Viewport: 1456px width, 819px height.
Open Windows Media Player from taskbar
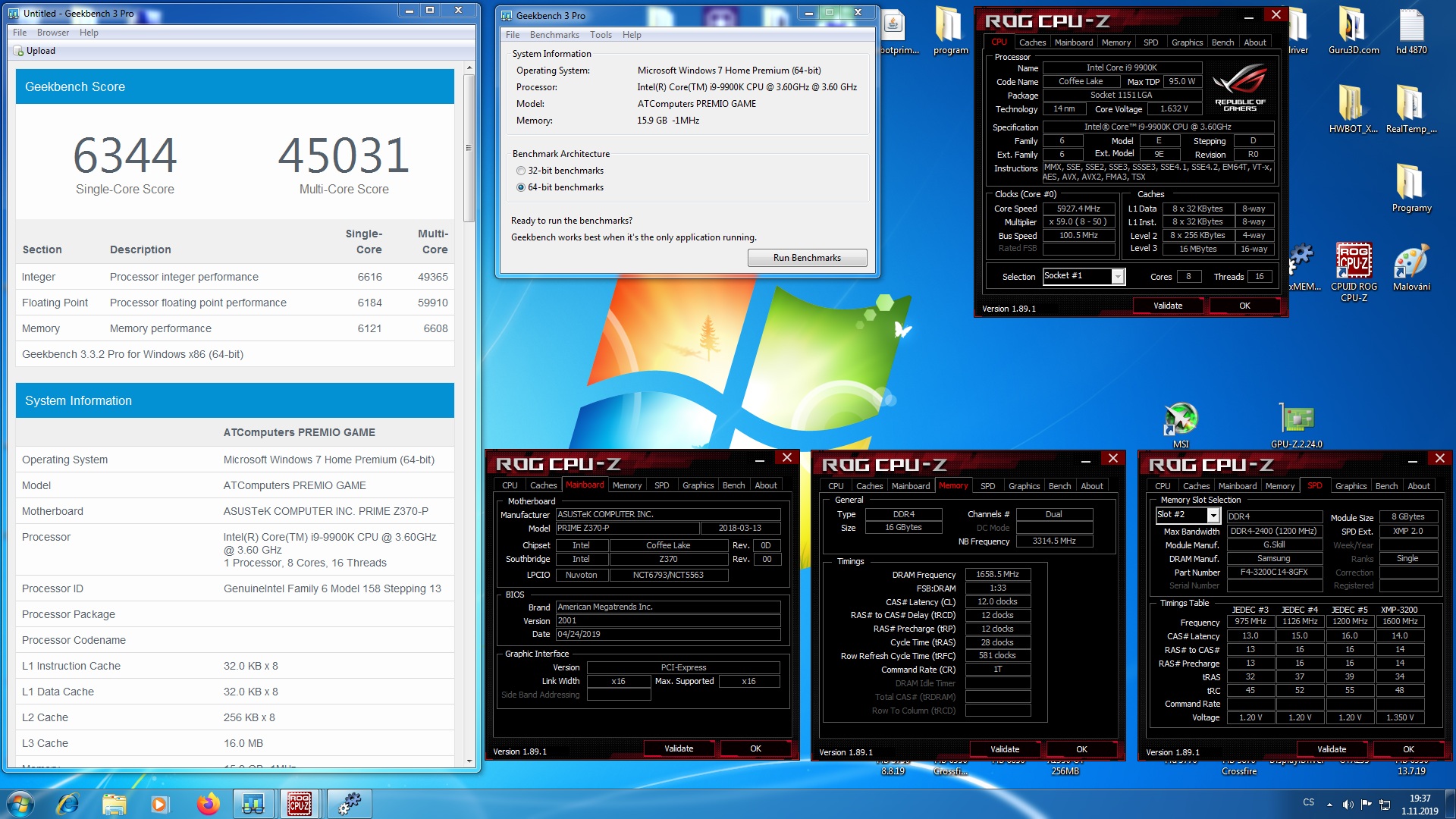(159, 804)
